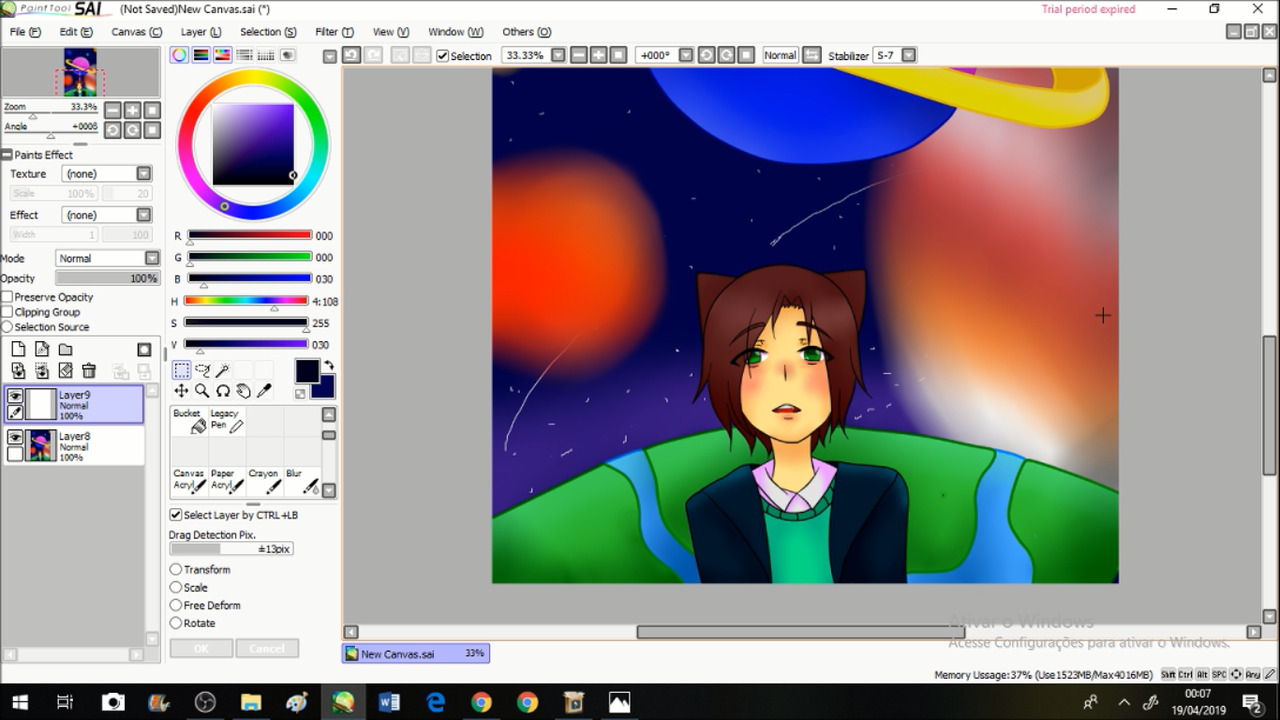Choose the Paper Acryl brush

tap(227, 481)
